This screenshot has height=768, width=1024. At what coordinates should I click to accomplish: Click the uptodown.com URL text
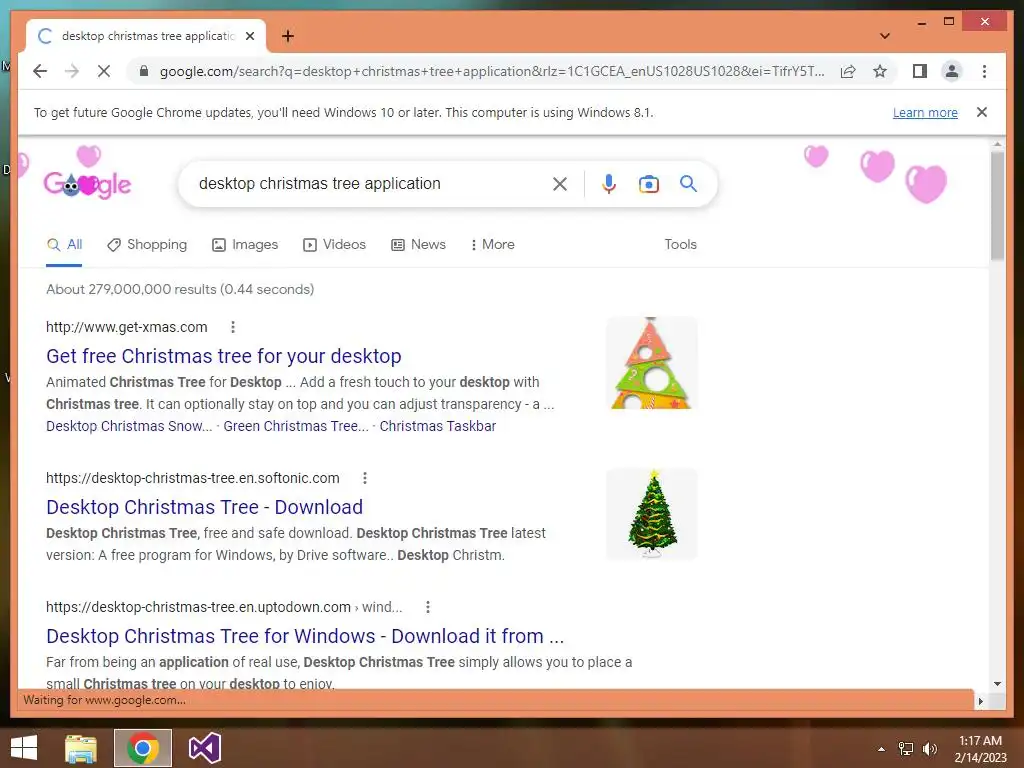coord(224,607)
